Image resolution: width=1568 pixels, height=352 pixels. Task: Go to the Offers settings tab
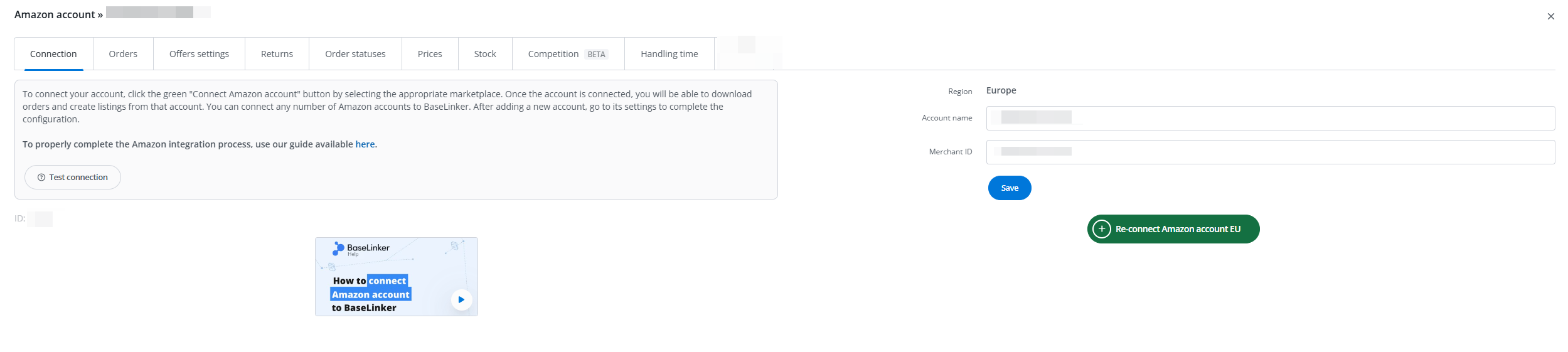click(x=199, y=54)
